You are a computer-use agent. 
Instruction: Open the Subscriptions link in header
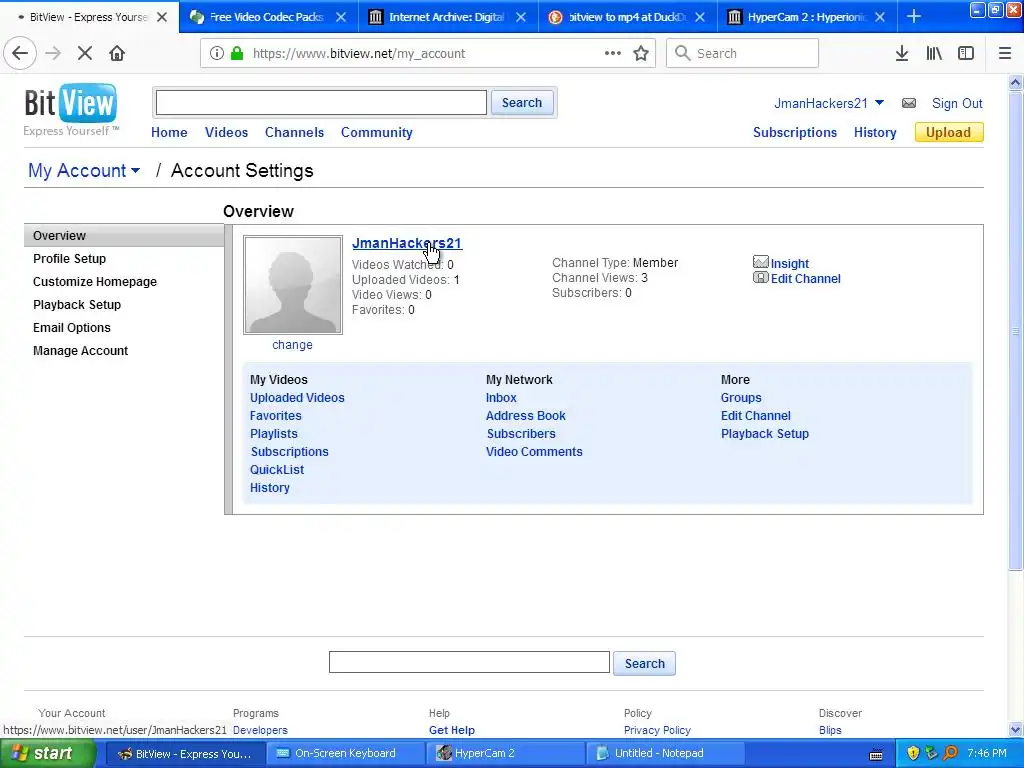point(795,133)
